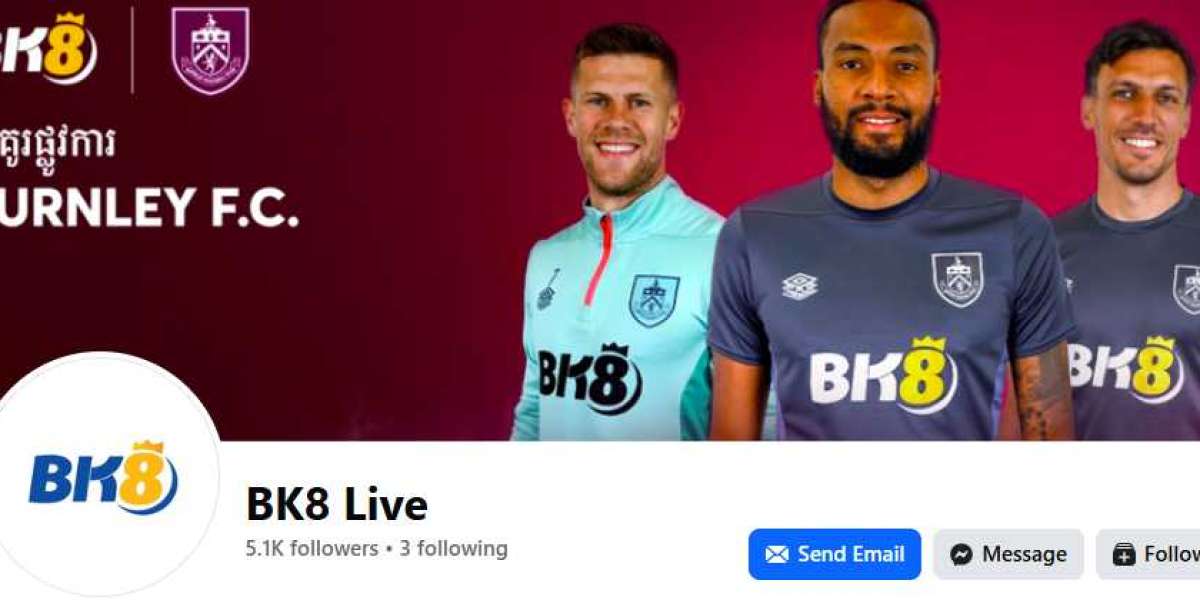Click the Burnley badge on center player's shirt
The width and height of the screenshot is (1200, 600).
click(957, 279)
